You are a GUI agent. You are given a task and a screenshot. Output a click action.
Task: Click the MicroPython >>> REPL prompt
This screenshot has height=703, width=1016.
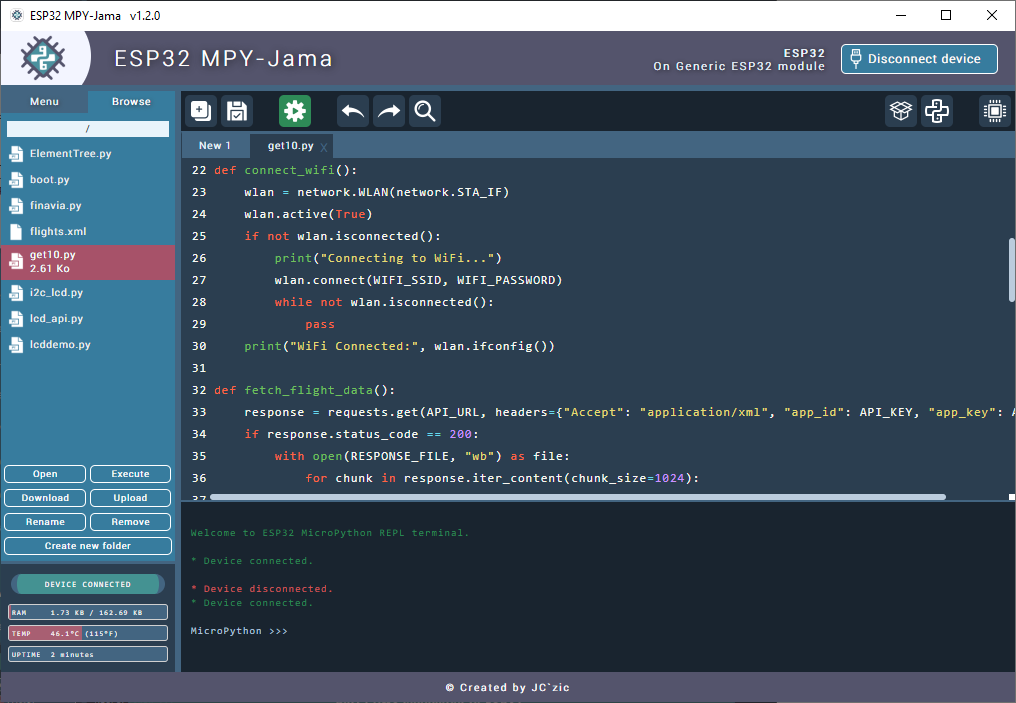tap(238, 631)
